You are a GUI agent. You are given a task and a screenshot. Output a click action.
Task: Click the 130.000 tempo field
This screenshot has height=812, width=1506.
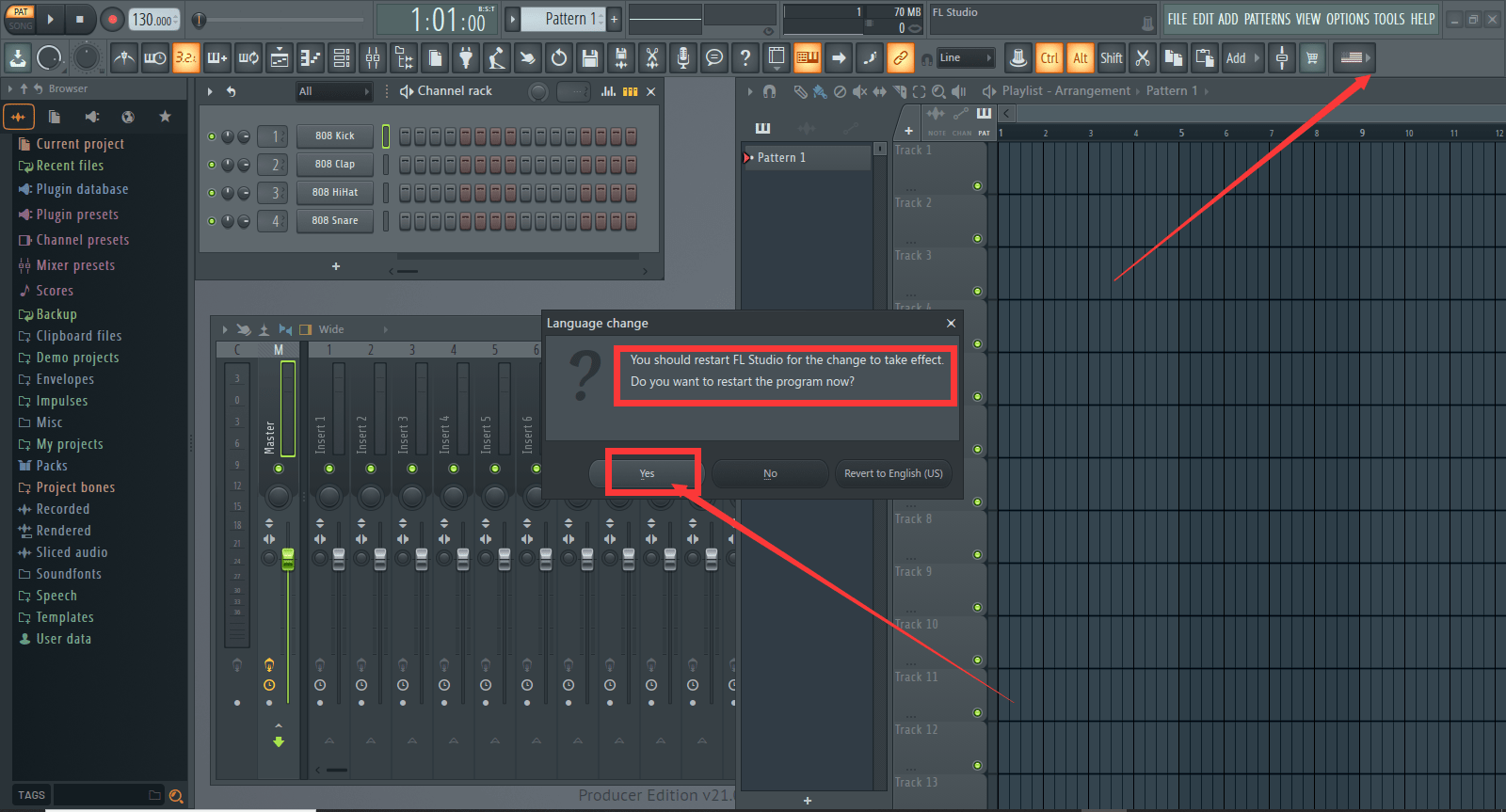(153, 20)
